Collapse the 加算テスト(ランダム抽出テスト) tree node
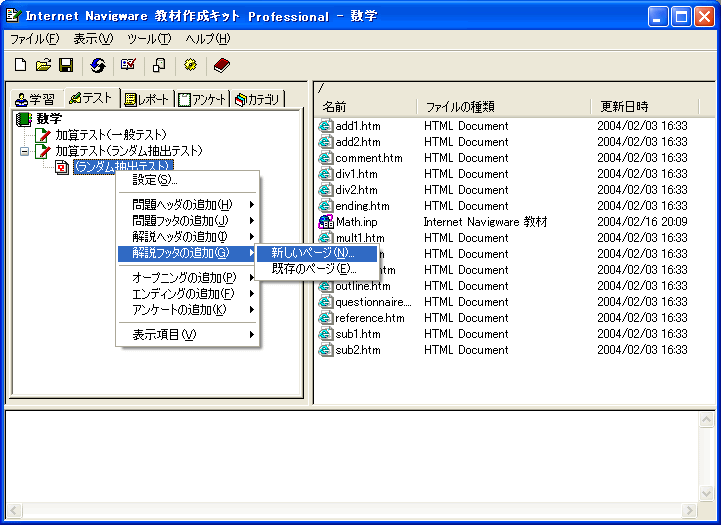 (x=24, y=151)
